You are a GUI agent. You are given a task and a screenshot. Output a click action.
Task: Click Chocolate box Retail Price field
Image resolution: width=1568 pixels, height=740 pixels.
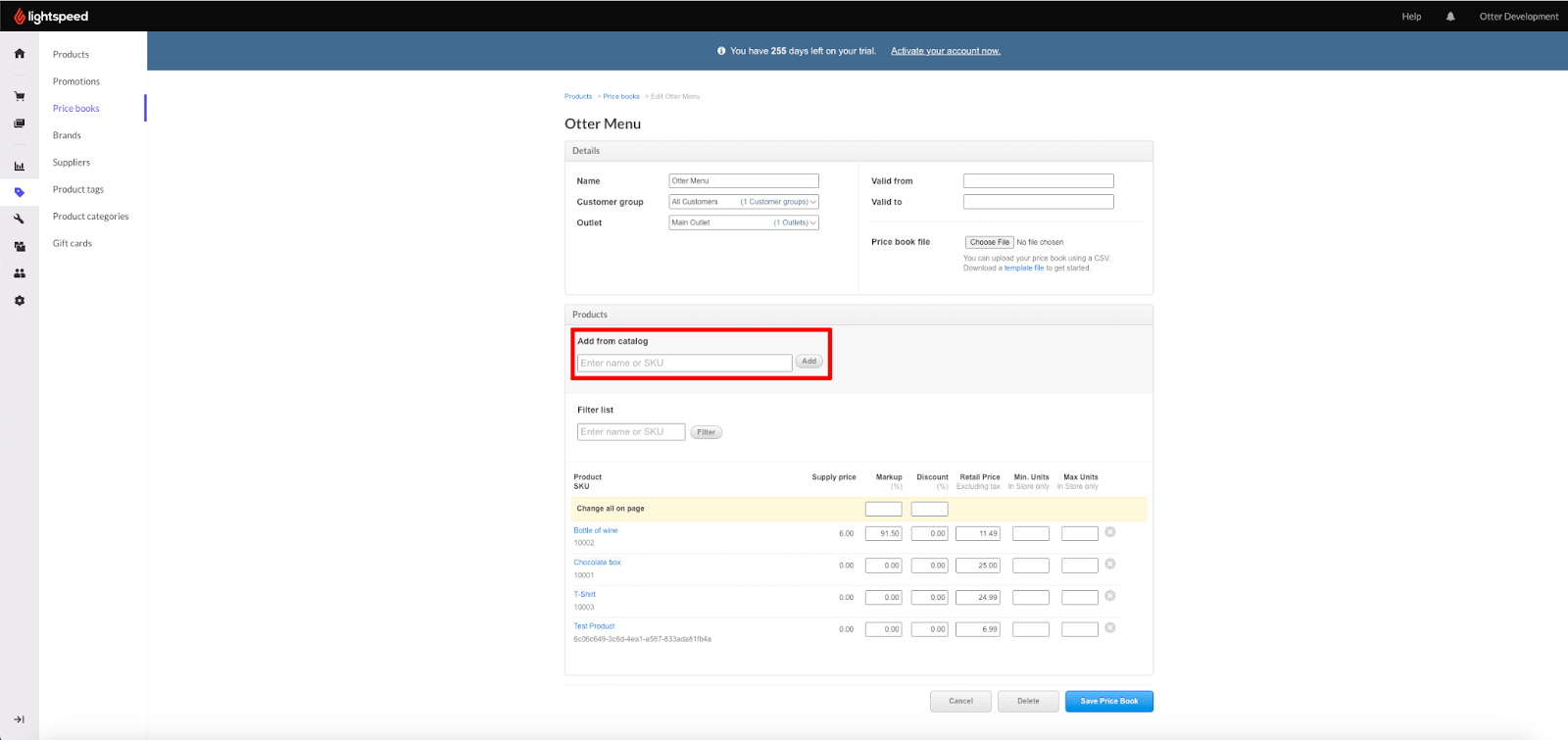click(x=978, y=566)
